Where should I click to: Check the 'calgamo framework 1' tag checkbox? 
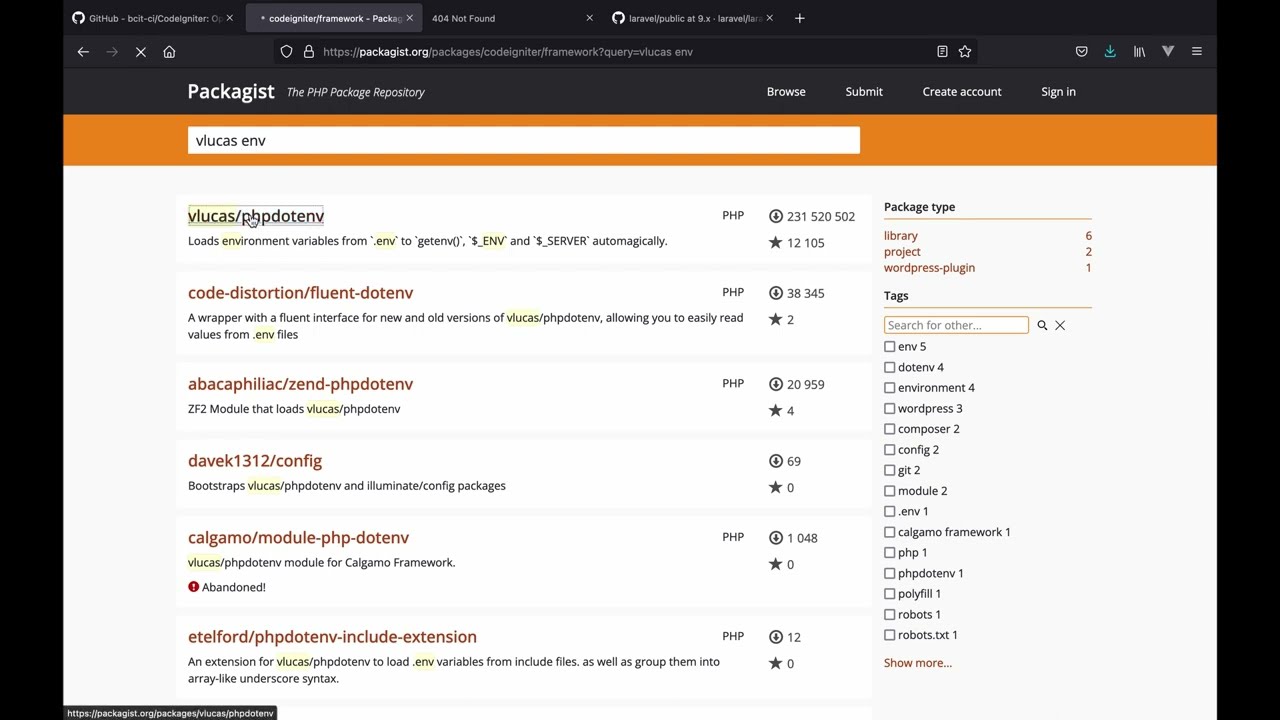point(890,532)
